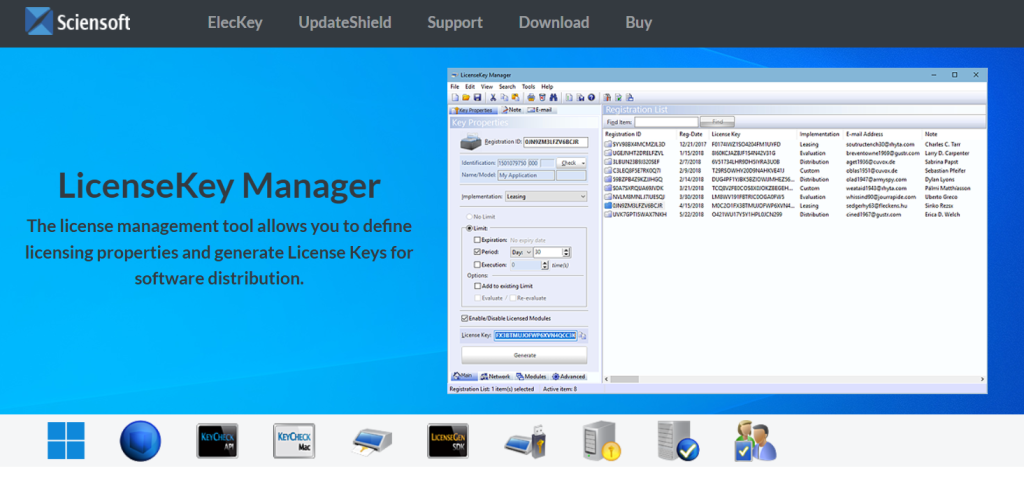Select the KeyCheck Mac icon
The height and width of the screenshot is (478, 1024).
pyautogui.click(x=294, y=441)
